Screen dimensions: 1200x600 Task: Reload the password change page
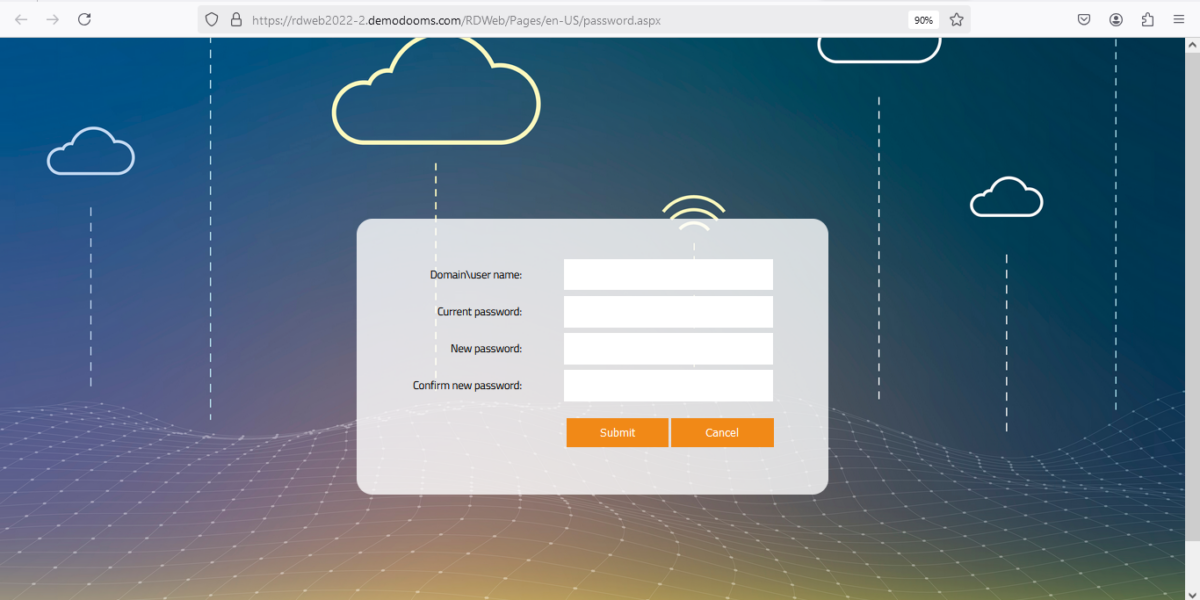pos(85,19)
